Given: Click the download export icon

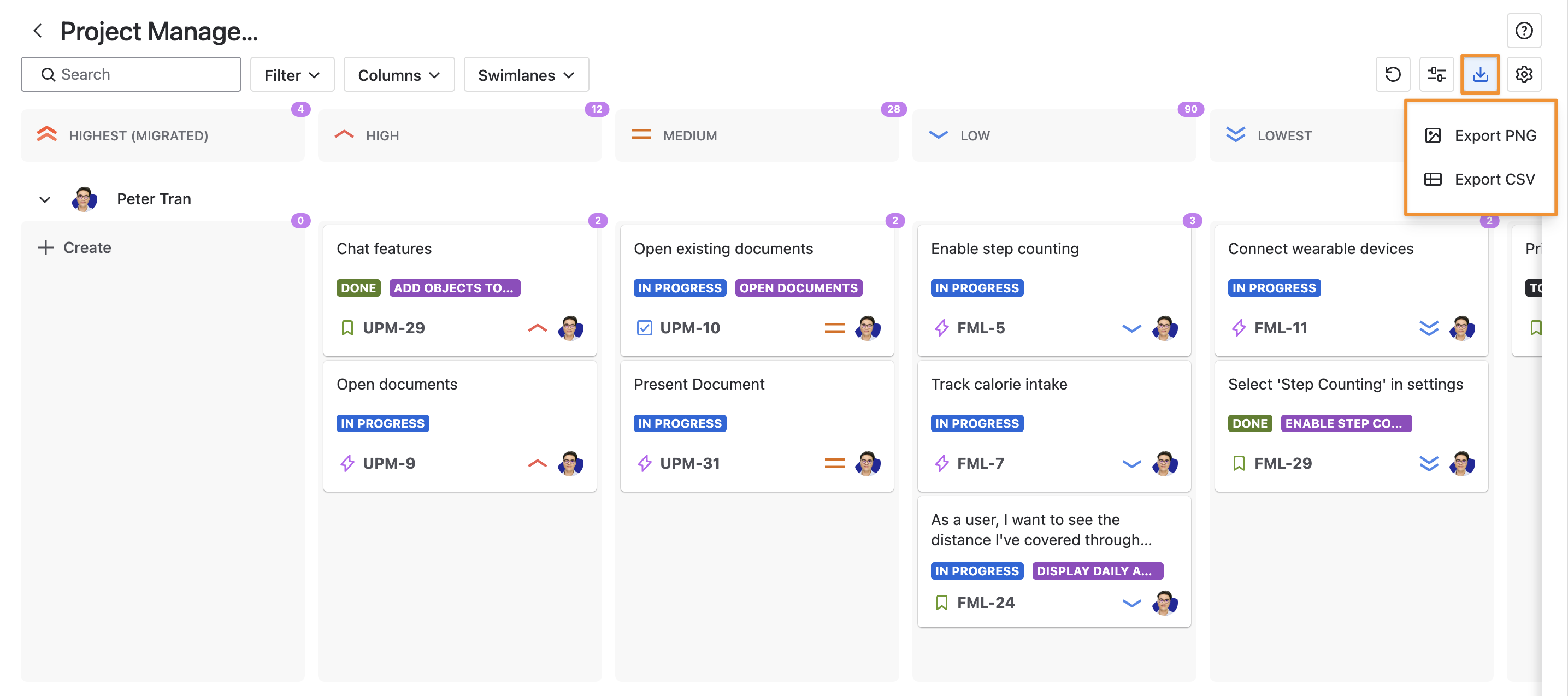Looking at the screenshot, I should pyautogui.click(x=1479, y=74).
